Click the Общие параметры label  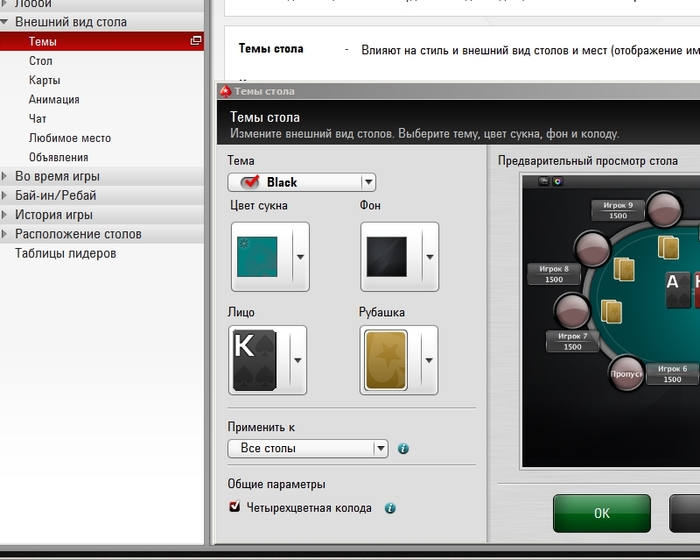point(276,484)
